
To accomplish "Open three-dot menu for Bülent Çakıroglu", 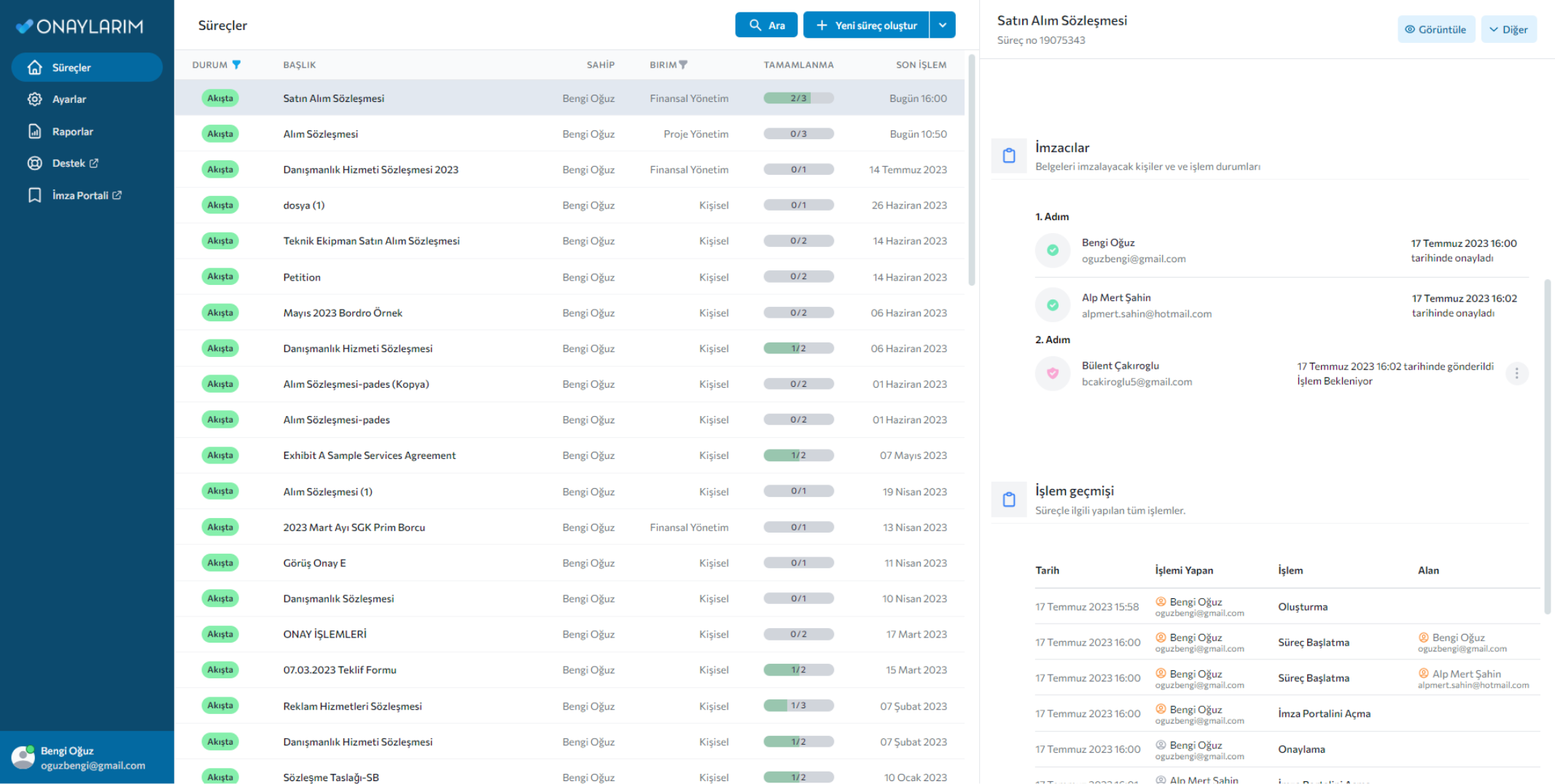I will tap(1516, 373).
